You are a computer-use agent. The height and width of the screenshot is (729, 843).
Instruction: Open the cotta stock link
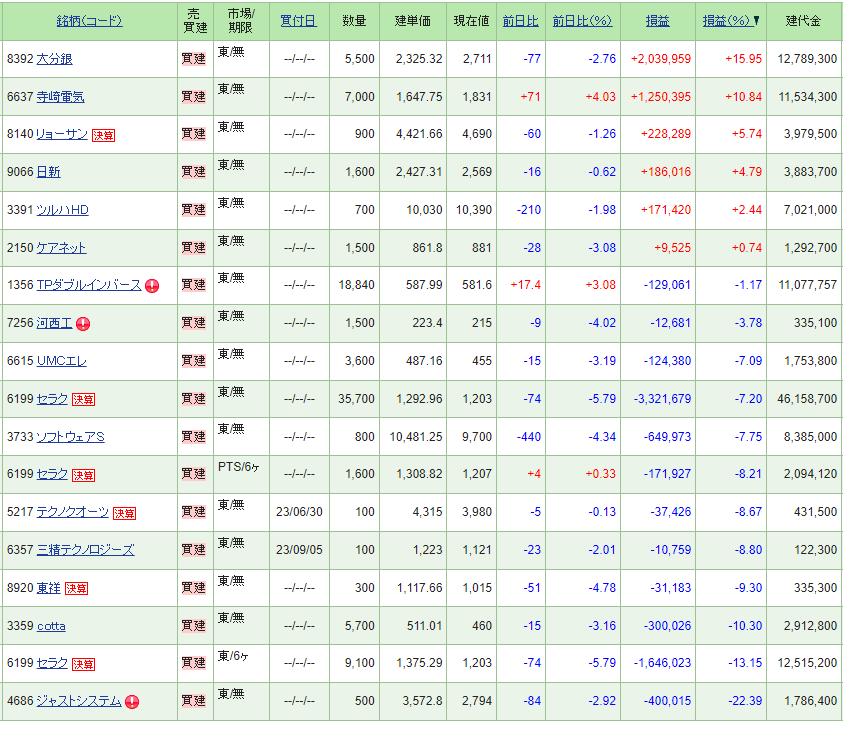(x=51, y=626)
